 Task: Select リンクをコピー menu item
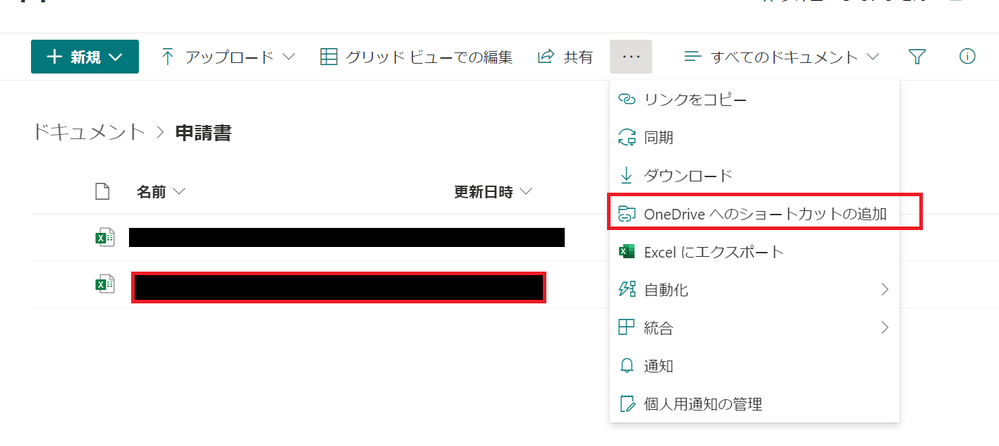coord(754,99)
